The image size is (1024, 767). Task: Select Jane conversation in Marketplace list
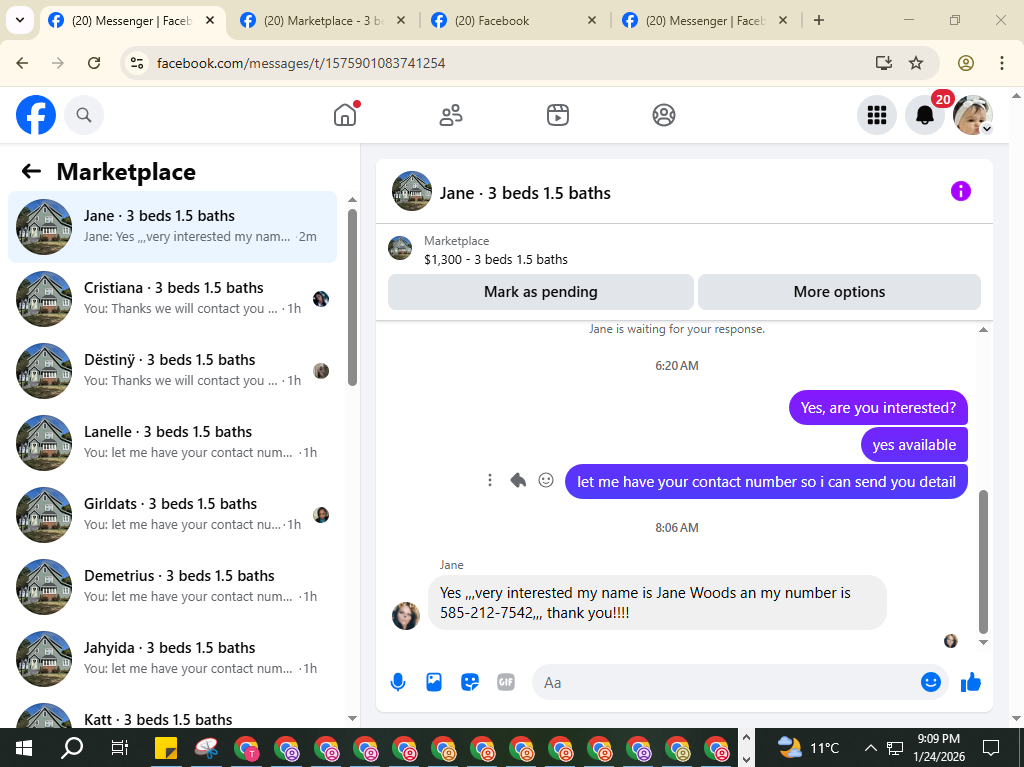click(172, 227)
